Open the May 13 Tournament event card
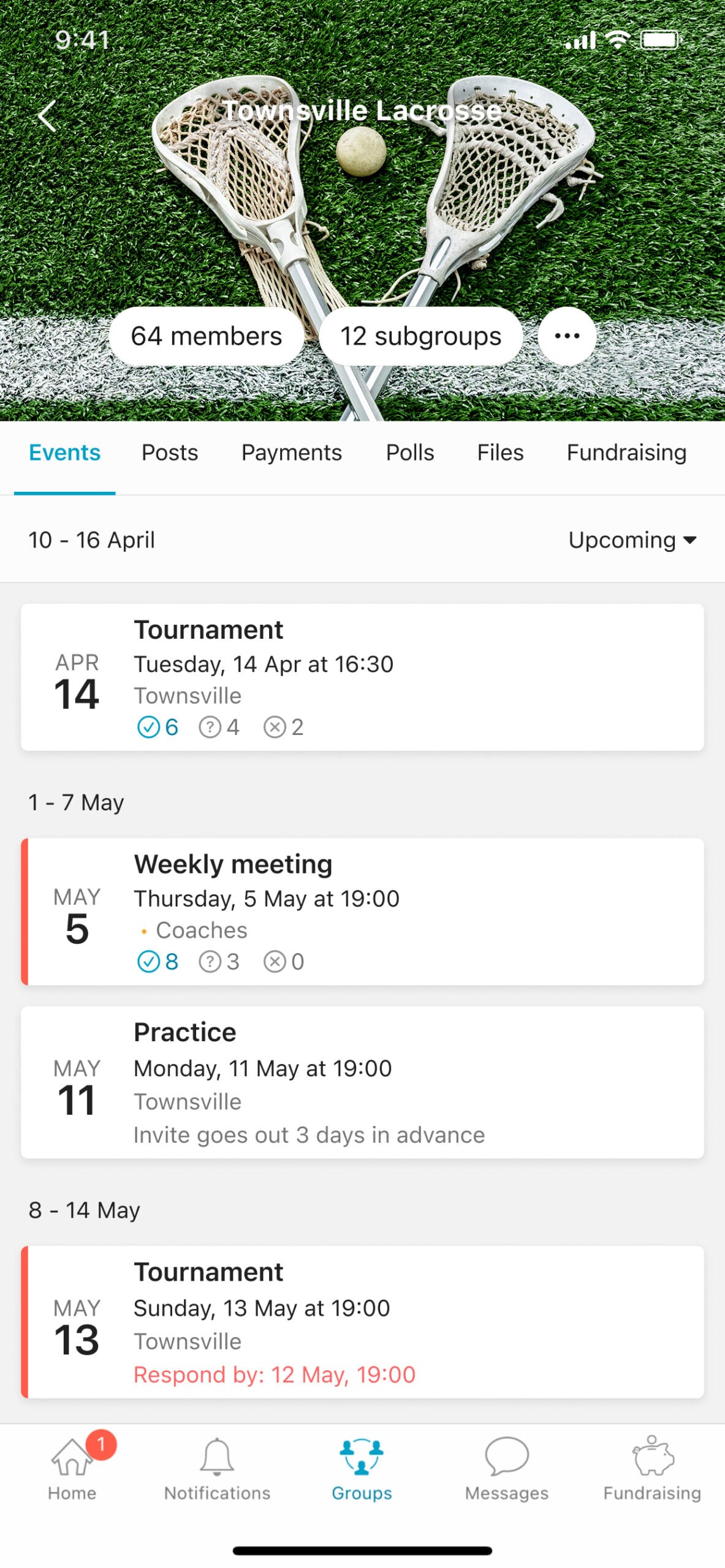This screenshot has width=725, height=1568. click(x=362, y=1322)
